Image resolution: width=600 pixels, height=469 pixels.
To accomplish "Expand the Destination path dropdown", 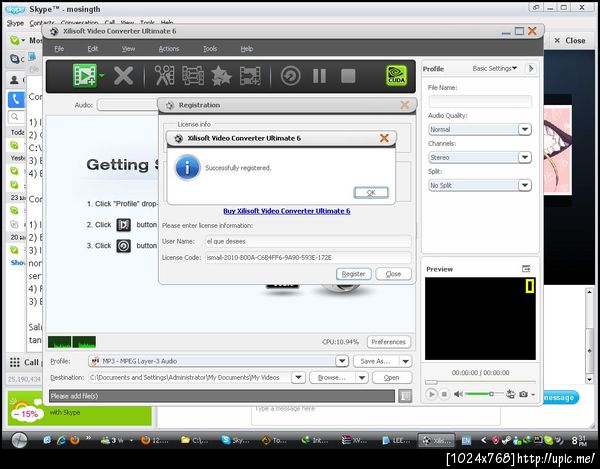I will (298, 378).
